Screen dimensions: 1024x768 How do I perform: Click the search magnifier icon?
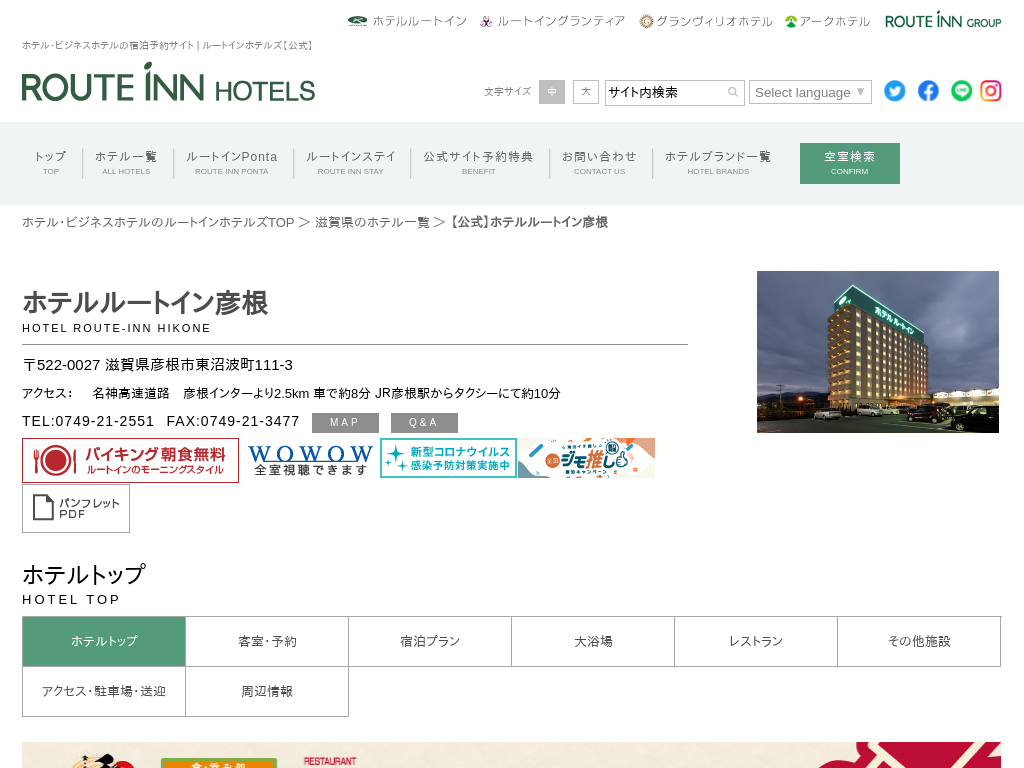(x=733, y=92)
